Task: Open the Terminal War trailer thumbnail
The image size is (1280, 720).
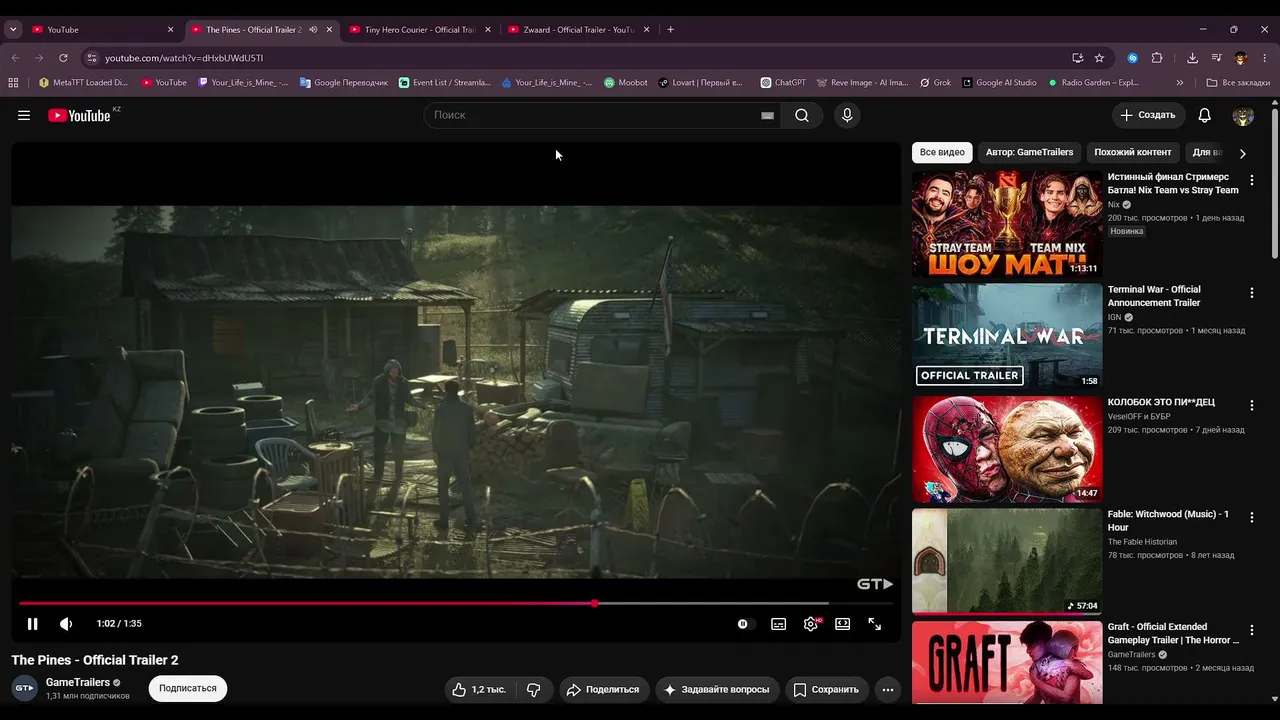Action: 1007,337
